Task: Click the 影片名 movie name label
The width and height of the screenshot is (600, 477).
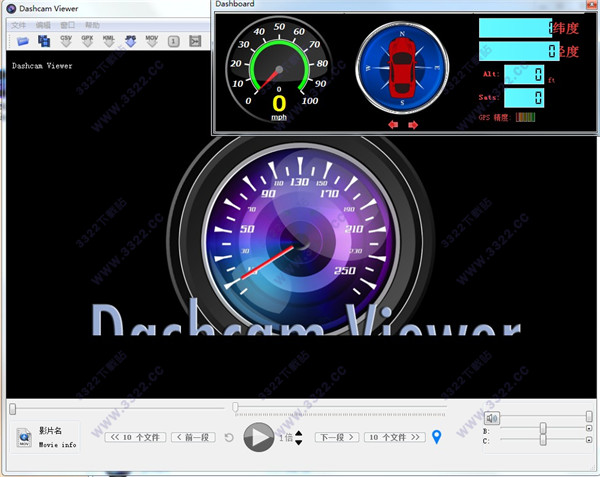Action: pyautogui.click(x=50, y=431)
